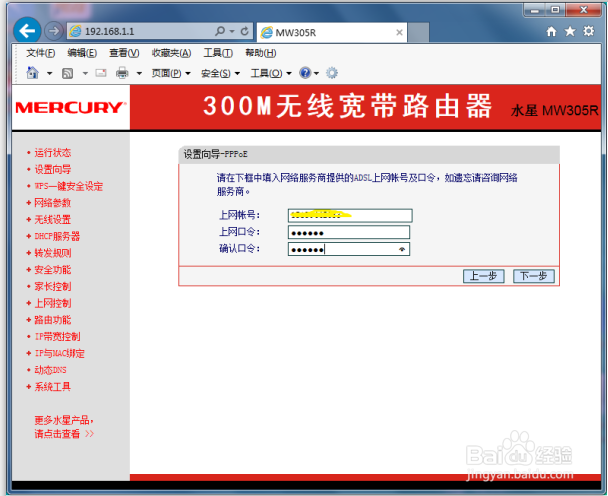
Task: Open the browser Home icon at top right
Action: 551,31
